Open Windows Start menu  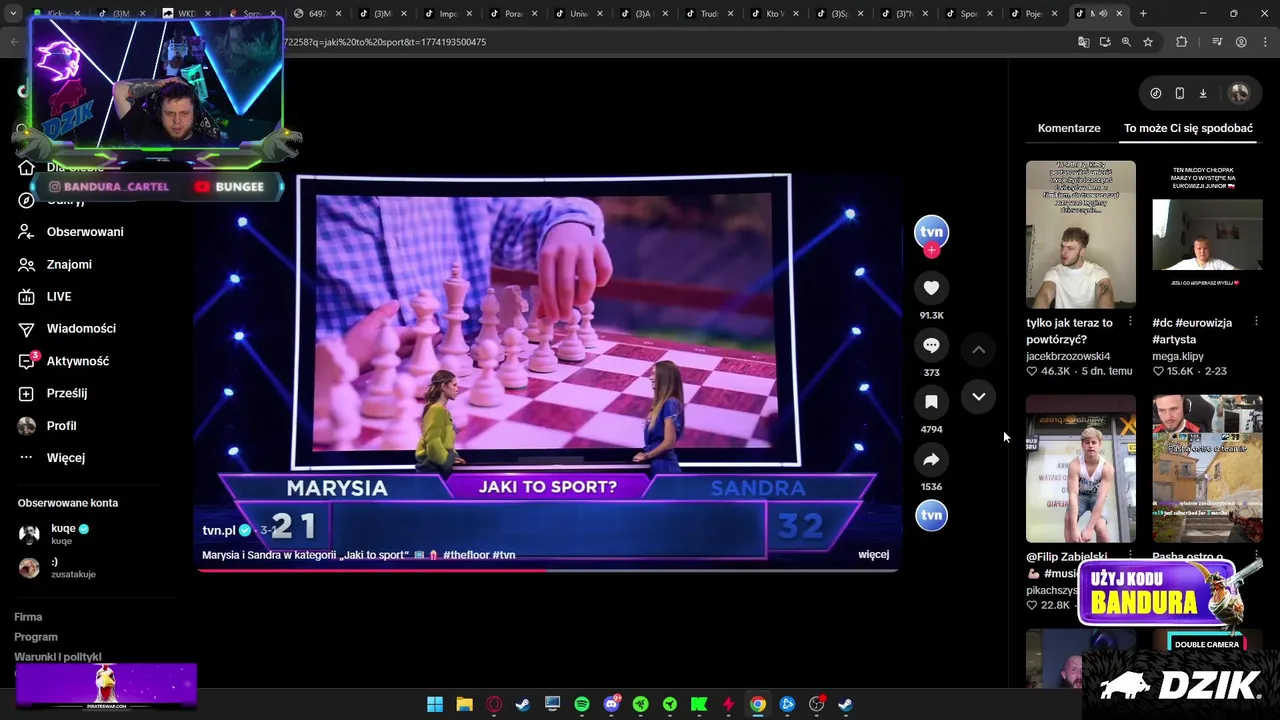point(435,704)
